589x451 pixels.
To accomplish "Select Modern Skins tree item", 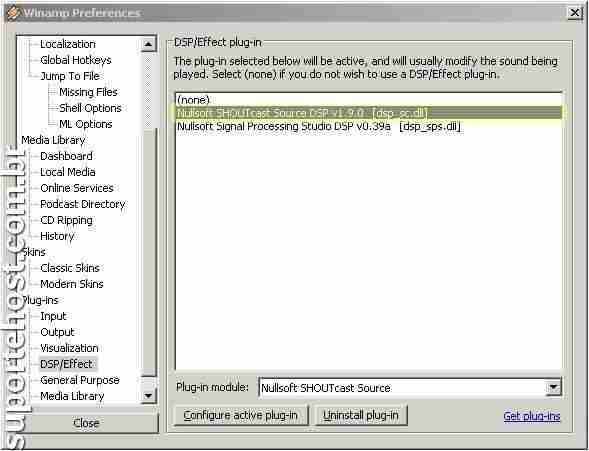I will point(72,284).
